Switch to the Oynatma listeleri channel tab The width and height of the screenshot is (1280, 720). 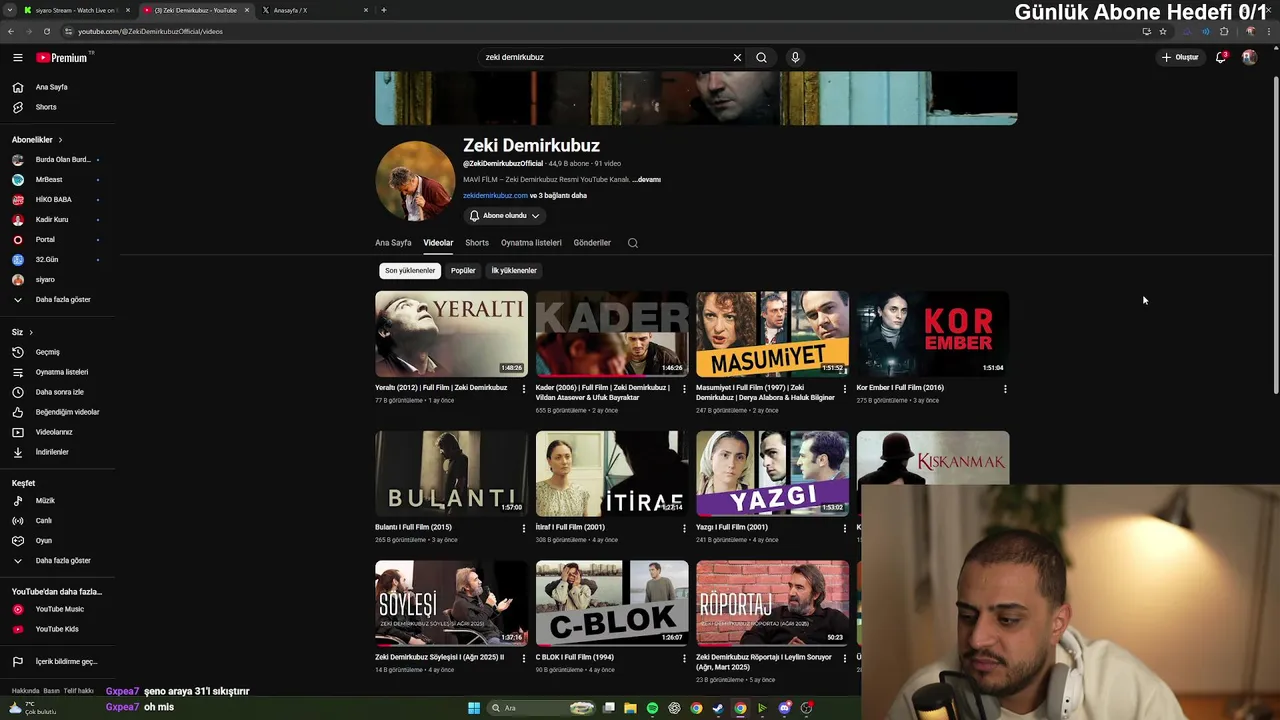(531, 243)
